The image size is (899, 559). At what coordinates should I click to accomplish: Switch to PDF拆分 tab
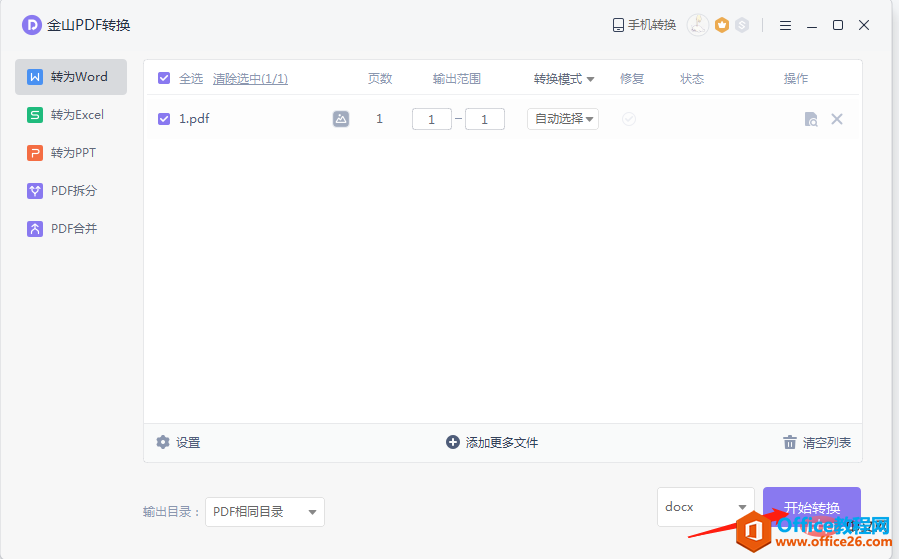pos(71,190)
